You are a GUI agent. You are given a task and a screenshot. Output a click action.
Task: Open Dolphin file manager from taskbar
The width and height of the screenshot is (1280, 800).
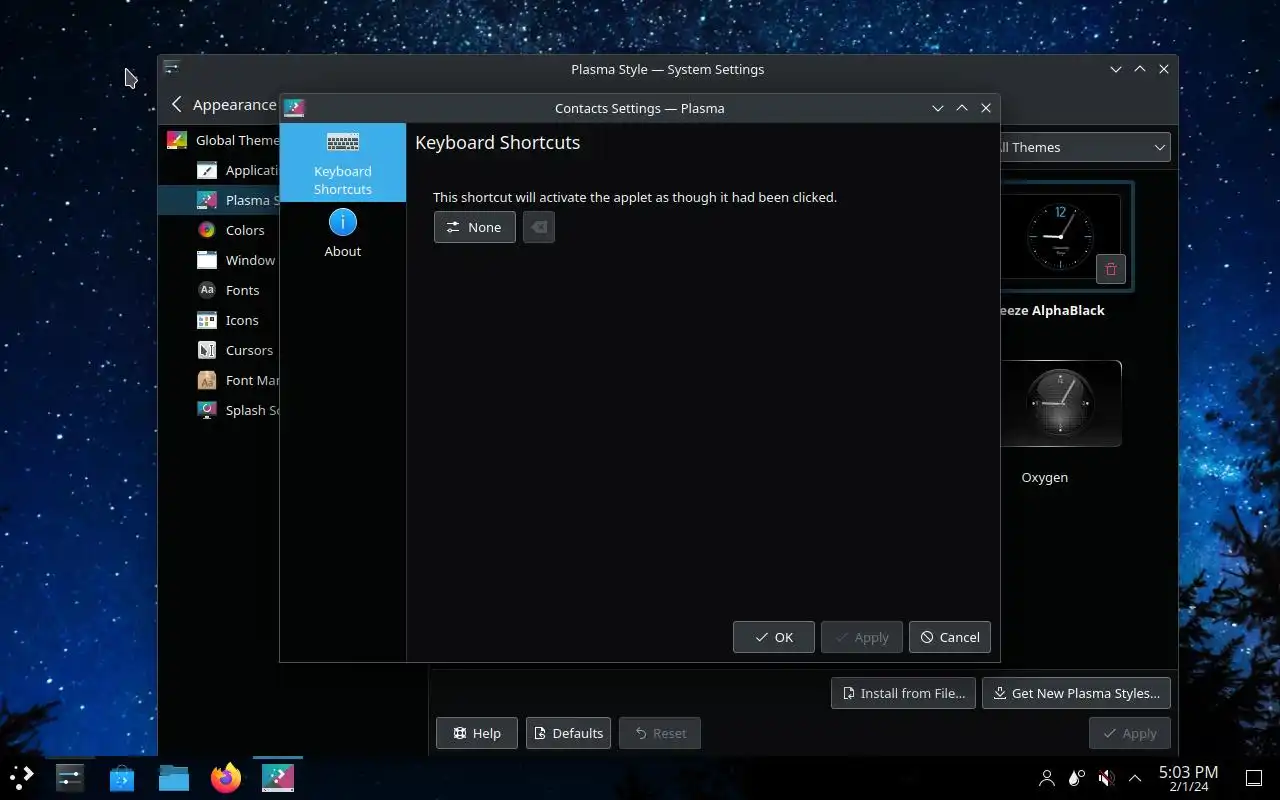click(x=174, y=777)
